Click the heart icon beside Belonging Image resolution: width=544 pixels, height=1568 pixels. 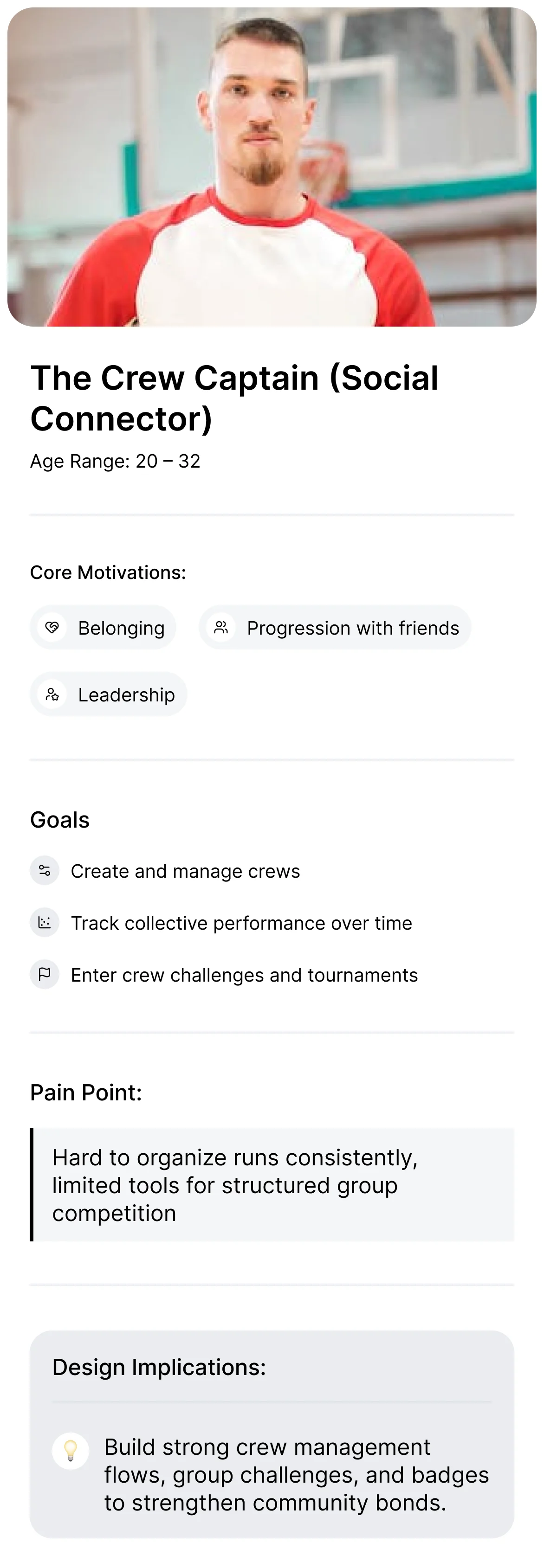(52, 627)
